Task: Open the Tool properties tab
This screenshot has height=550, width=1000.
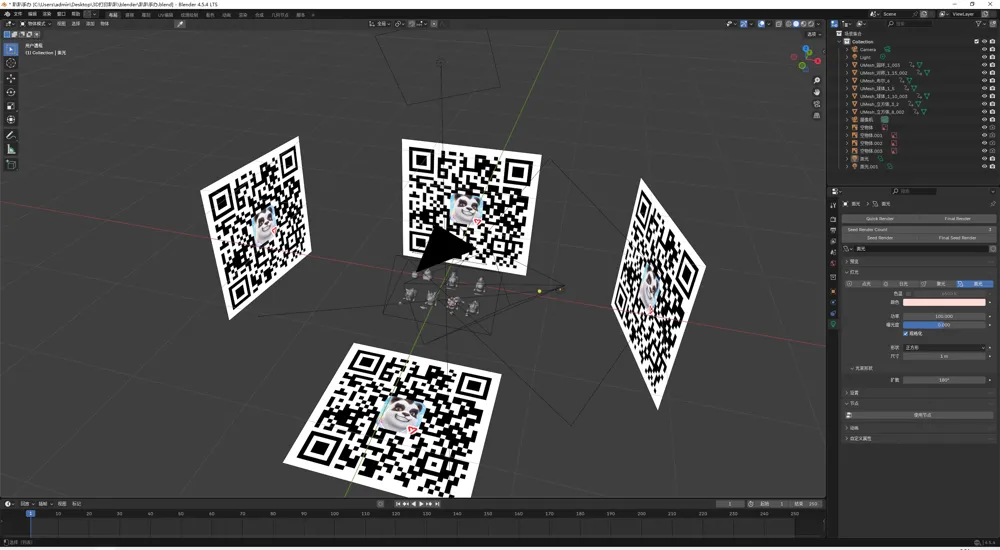Action: click(833, 205)
